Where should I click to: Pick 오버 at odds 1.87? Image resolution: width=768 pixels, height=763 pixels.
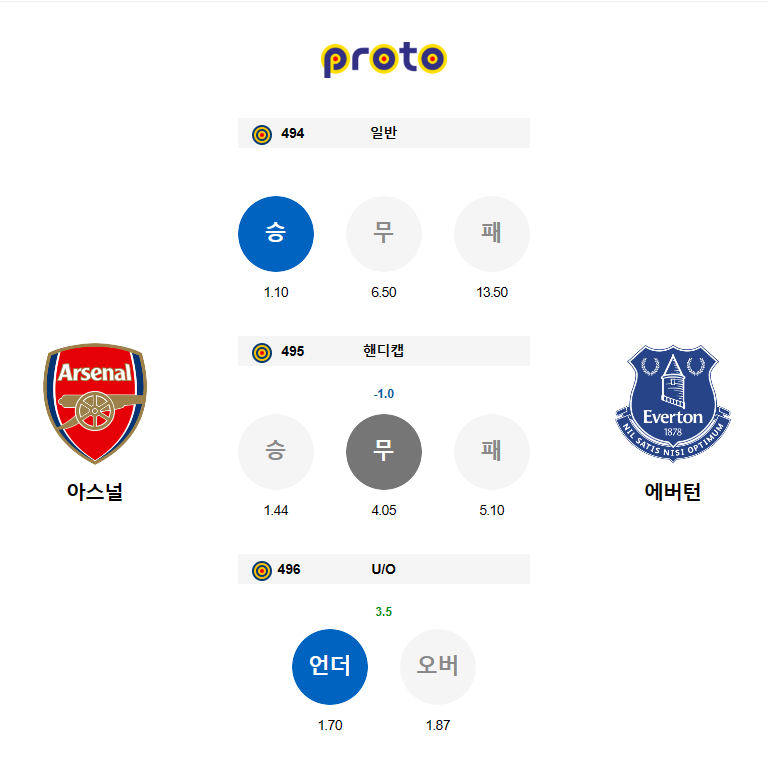[438, 666]
